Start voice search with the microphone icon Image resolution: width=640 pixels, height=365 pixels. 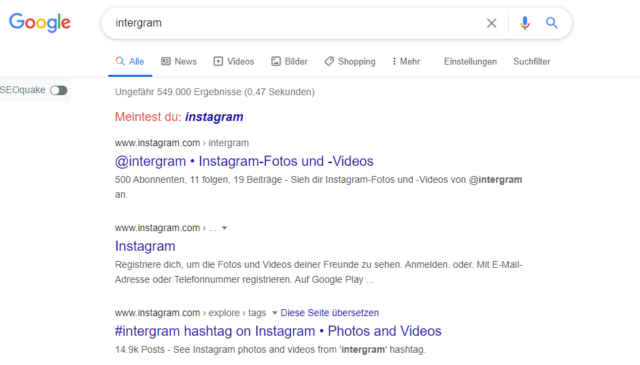(525, 23)
